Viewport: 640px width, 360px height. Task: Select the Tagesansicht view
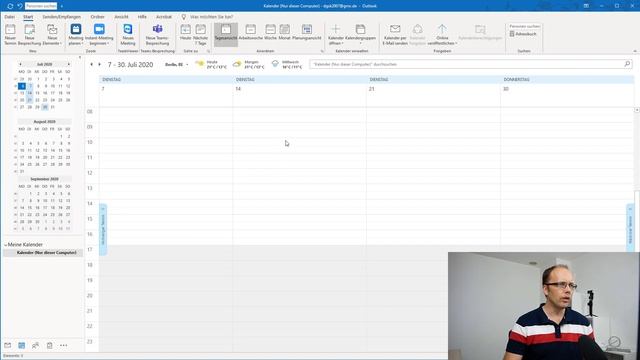point(226,35)
